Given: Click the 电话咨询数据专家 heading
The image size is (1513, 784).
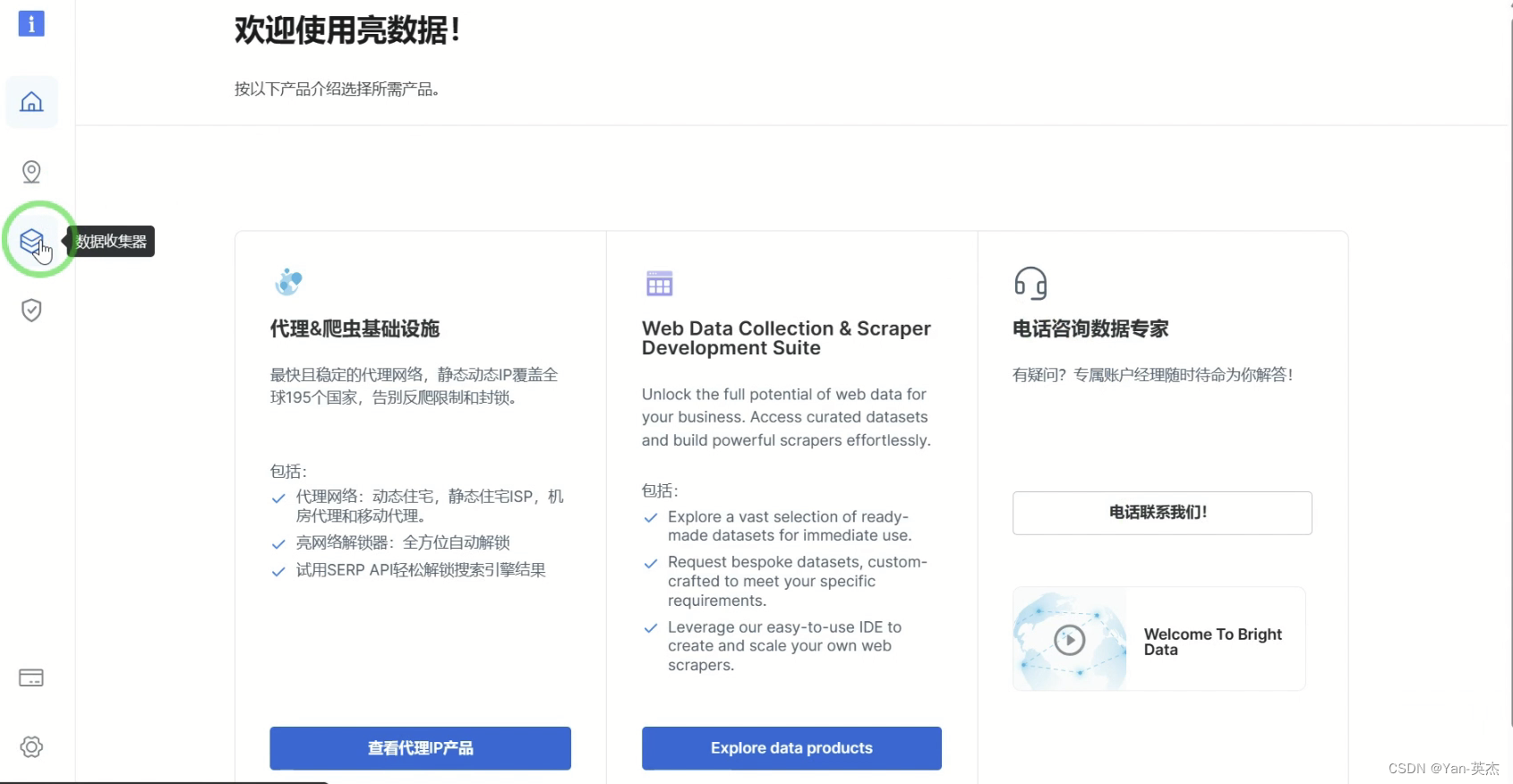Looking at the screenshot, I should coord(1090,328).
